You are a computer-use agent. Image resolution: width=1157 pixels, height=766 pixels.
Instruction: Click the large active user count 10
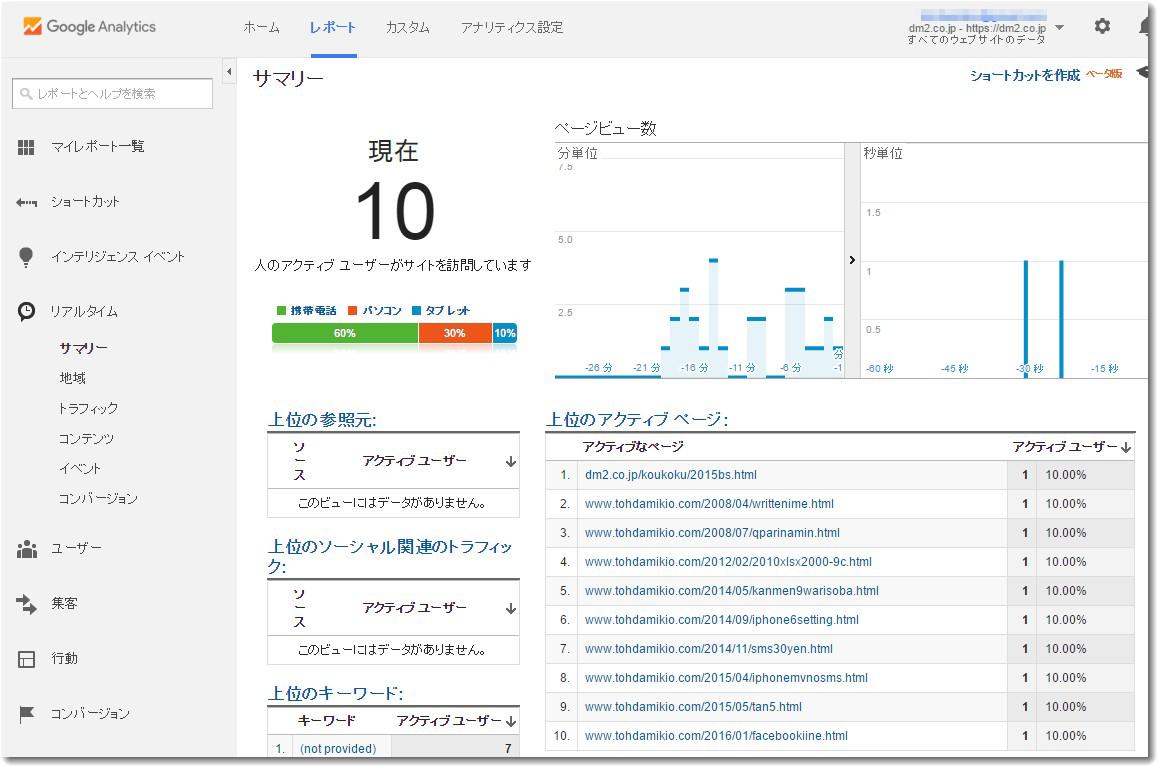point(395,213)
